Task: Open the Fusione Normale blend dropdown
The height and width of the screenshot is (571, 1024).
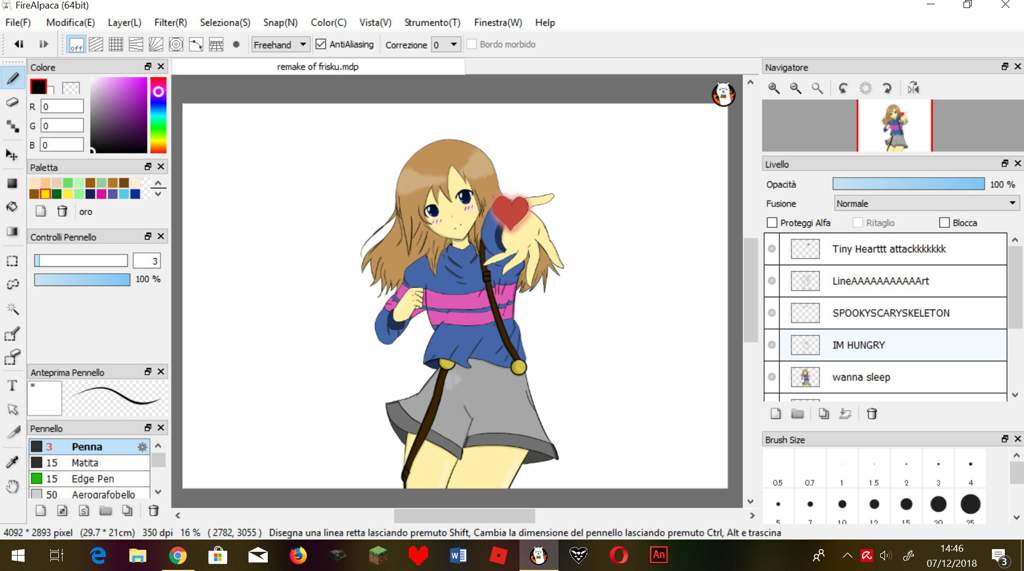Action: coord(926,204)
